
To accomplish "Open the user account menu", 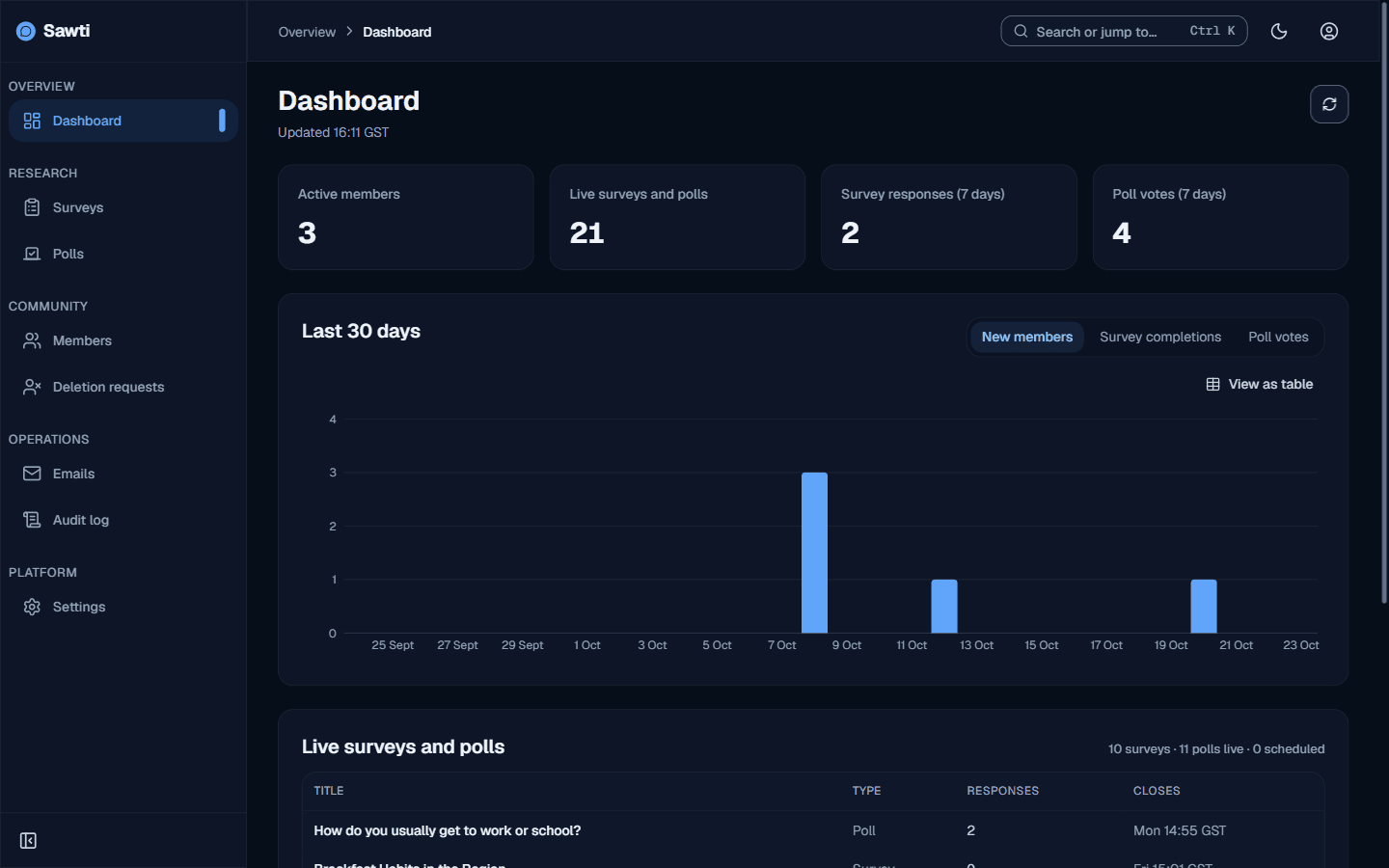I will click(1329, 31).
